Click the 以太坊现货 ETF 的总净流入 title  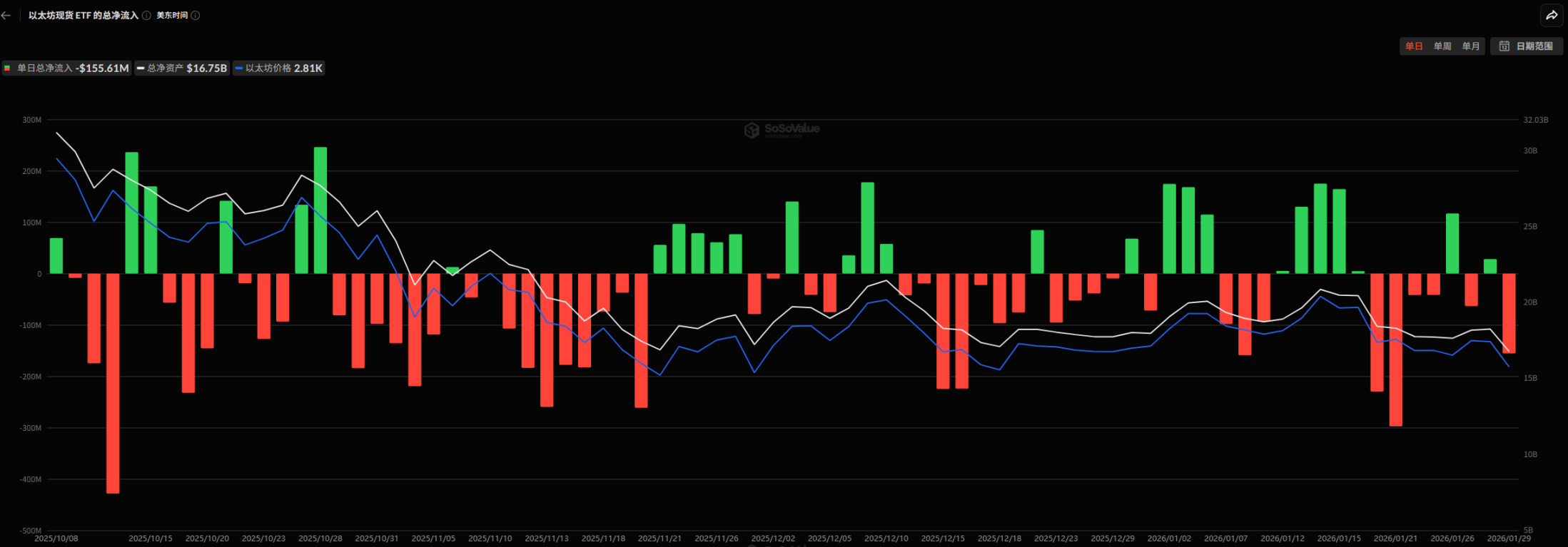[83, 15]
